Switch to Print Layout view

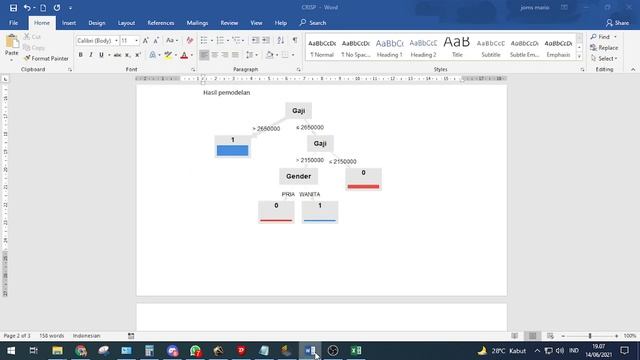tap(532, 336)
